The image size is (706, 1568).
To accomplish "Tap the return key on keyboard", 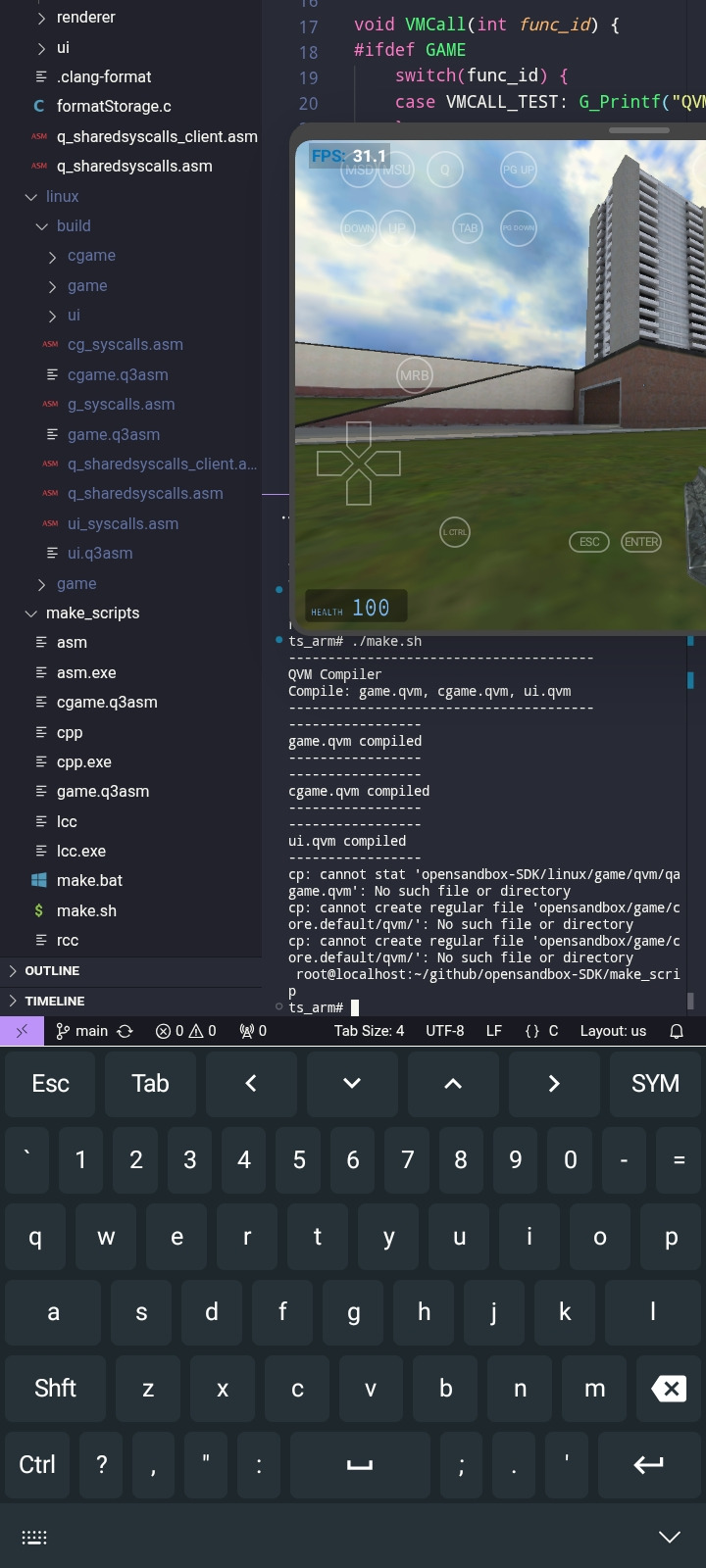I will (x=648, y=1465).
